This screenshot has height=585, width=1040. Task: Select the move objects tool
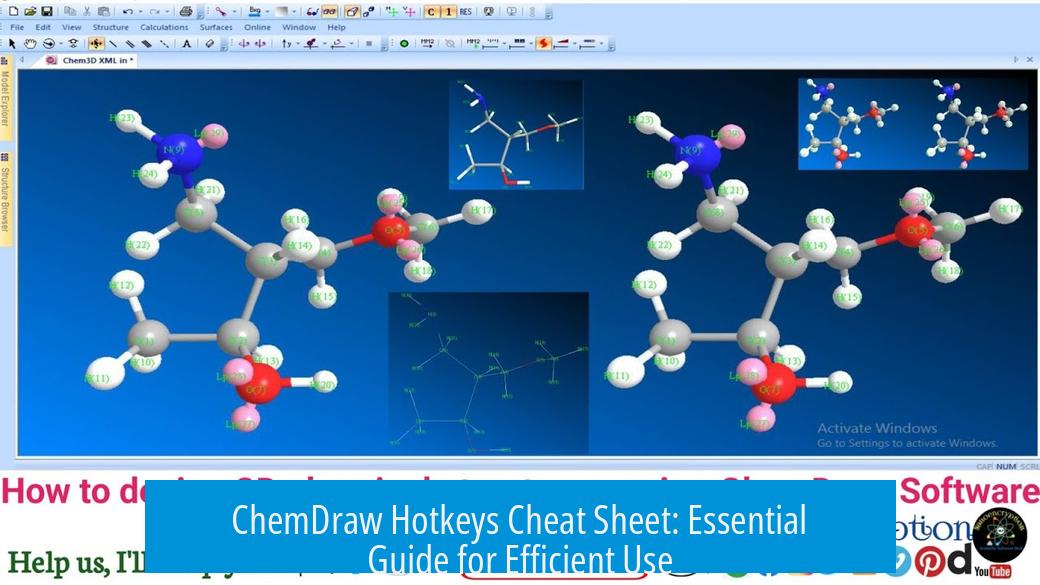pyautogui.click(x=96, y=43)
